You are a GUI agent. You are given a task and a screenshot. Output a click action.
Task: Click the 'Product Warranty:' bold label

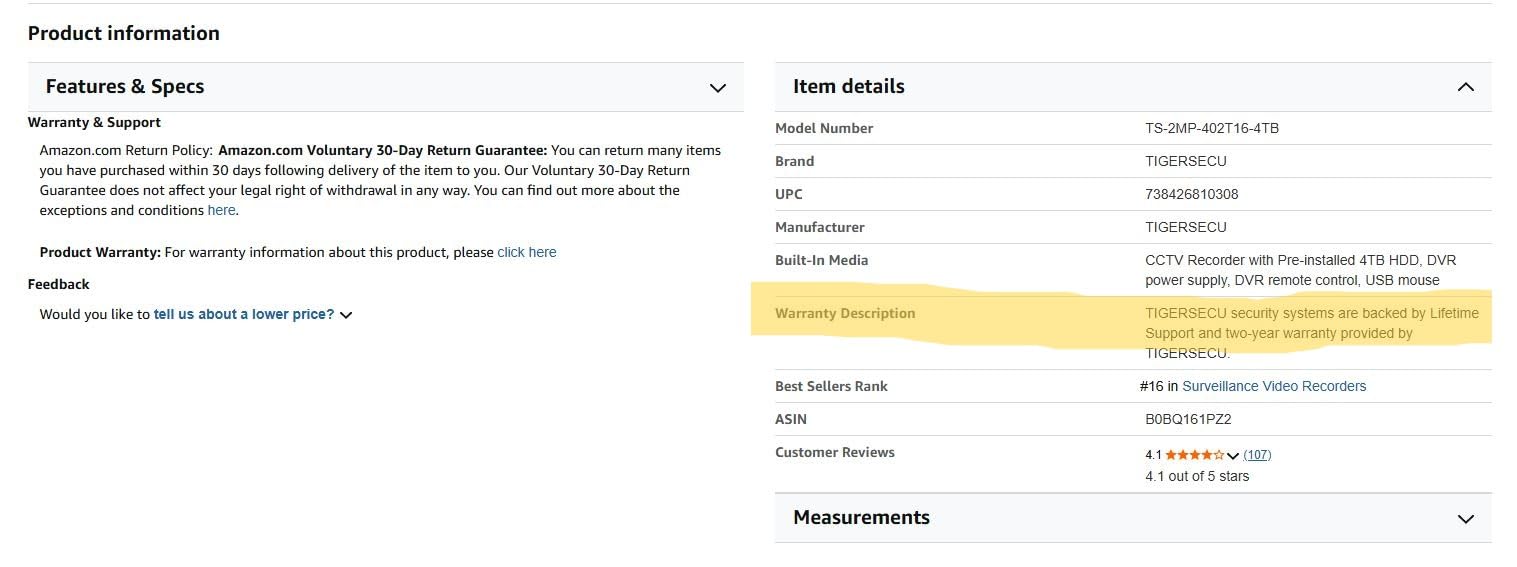tap(100, 252)
